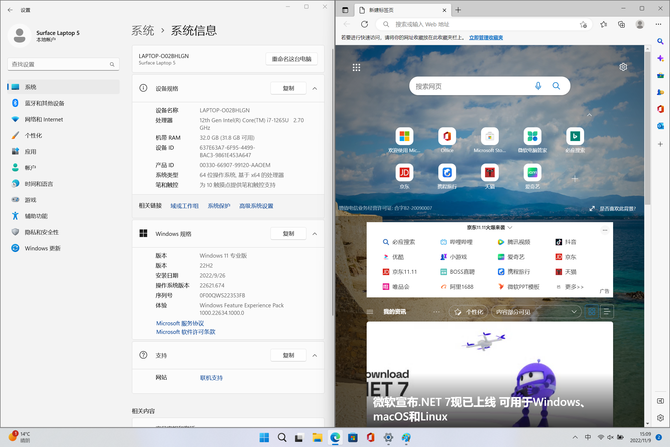The width and height of the screenshot is (670, 447).
Task: Select 蓝牙和其他设备 in the Settings sidebar
Action: [x=63, y=103]
